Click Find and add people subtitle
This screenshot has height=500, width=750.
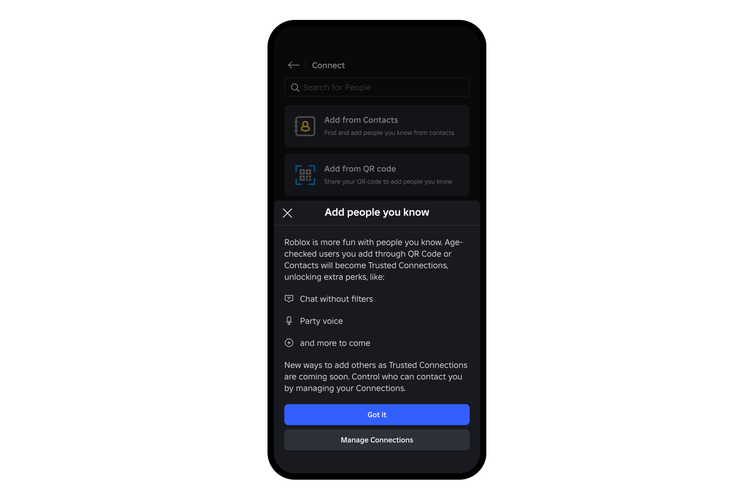[389, 133]
